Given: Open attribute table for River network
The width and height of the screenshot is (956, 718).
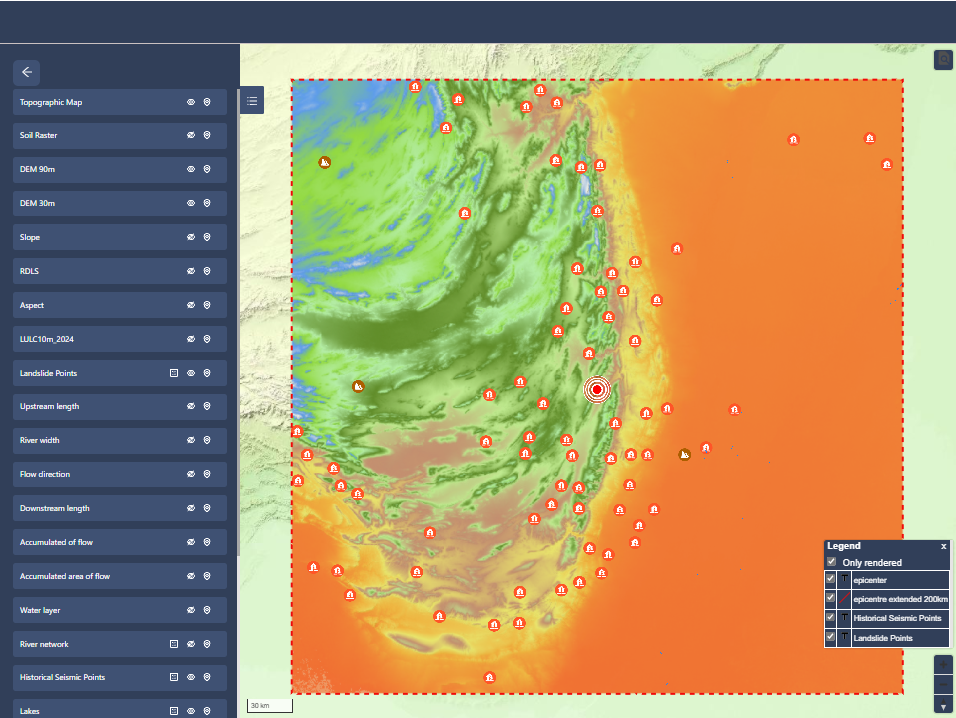Looking at the screenshot, I should [174, 644].
